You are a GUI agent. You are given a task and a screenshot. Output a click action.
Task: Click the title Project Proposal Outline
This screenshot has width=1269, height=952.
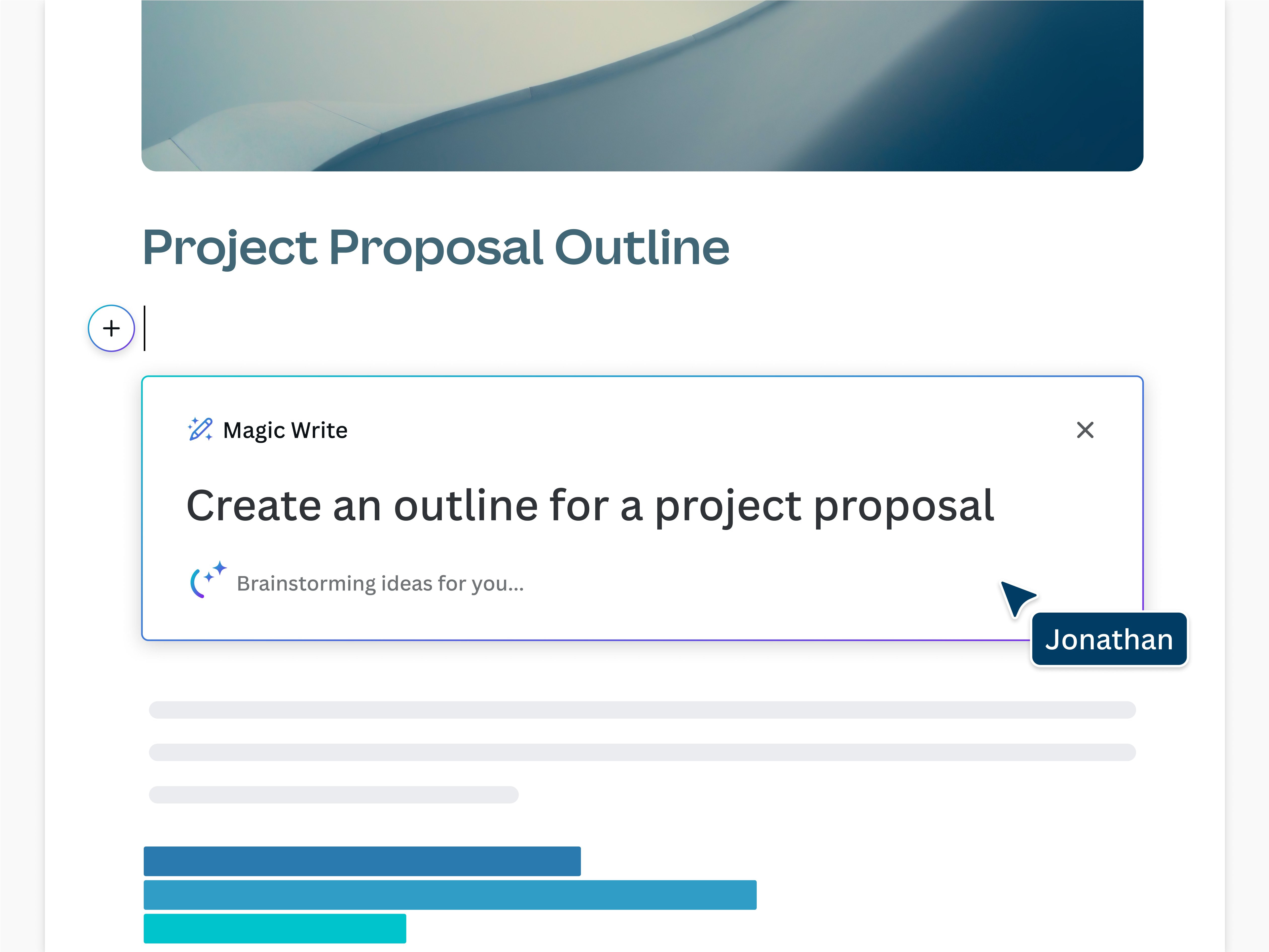[x=436, y=247]
